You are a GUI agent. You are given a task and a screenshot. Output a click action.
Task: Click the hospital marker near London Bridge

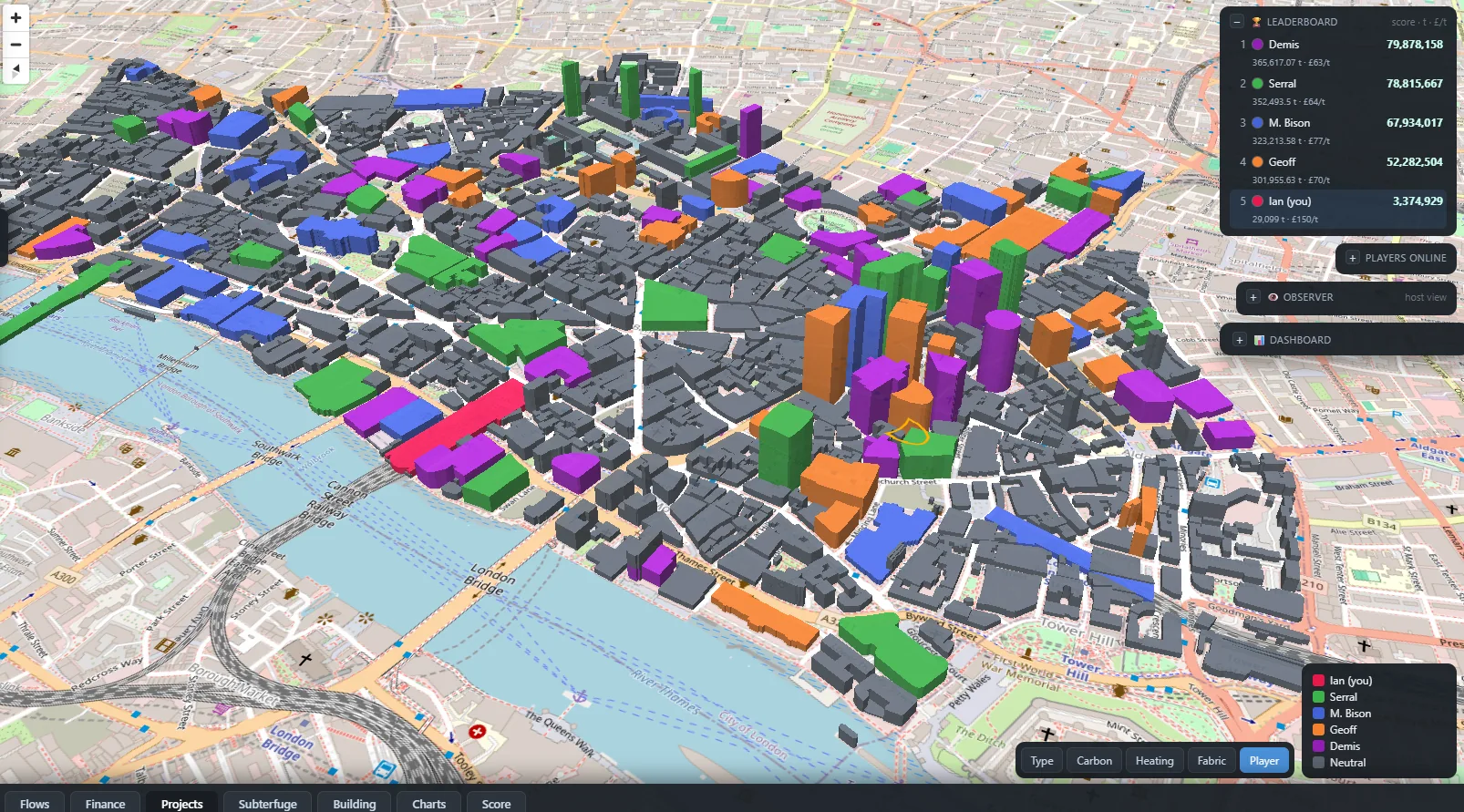pos(477,731)
